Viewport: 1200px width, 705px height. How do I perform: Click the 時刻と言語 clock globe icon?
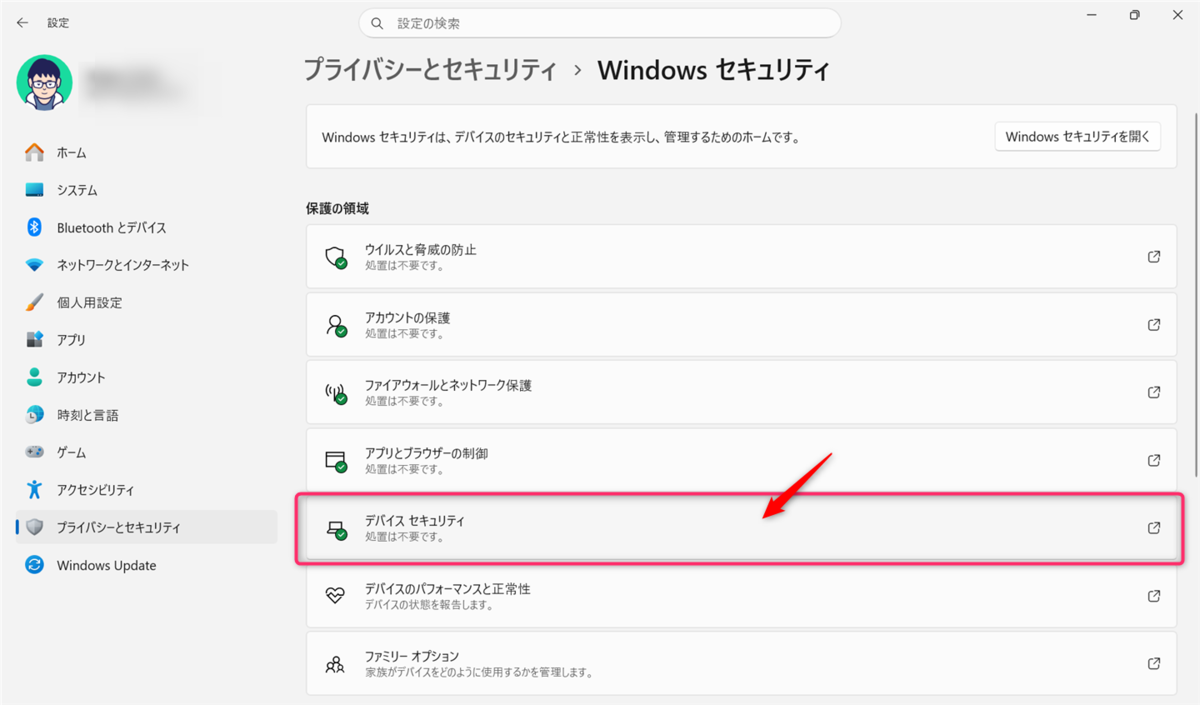point(35,415)
